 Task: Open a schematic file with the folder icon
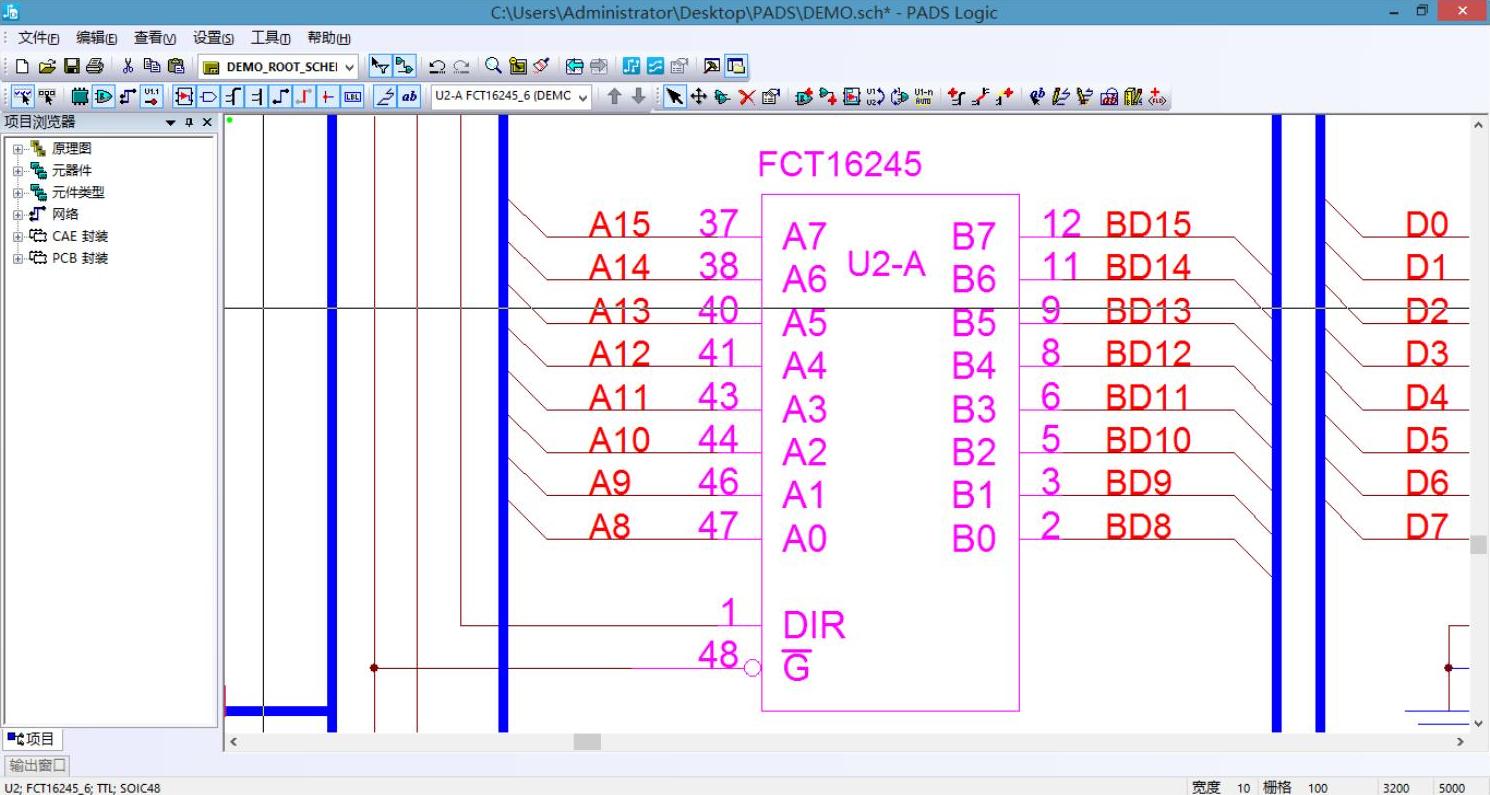click(47, 66)
